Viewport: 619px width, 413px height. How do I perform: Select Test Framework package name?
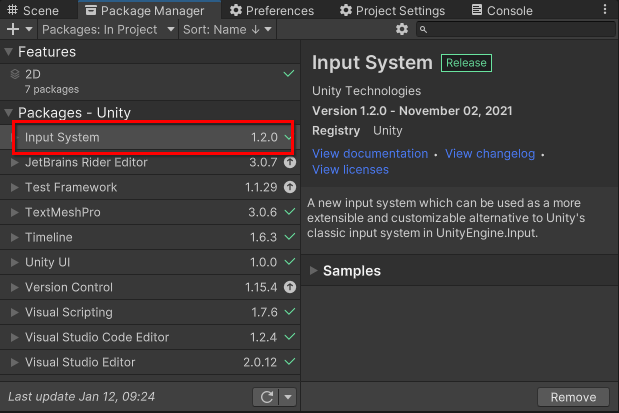click(71, 187)
